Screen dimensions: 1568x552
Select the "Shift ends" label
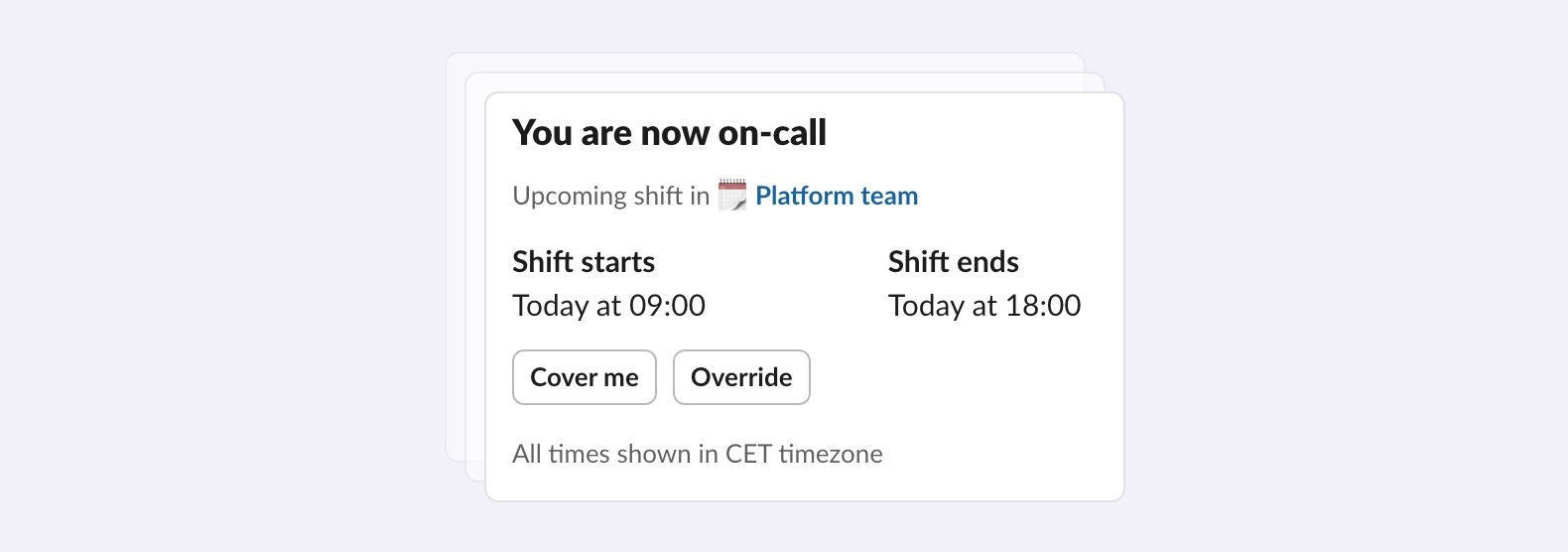tap(953, 262)
